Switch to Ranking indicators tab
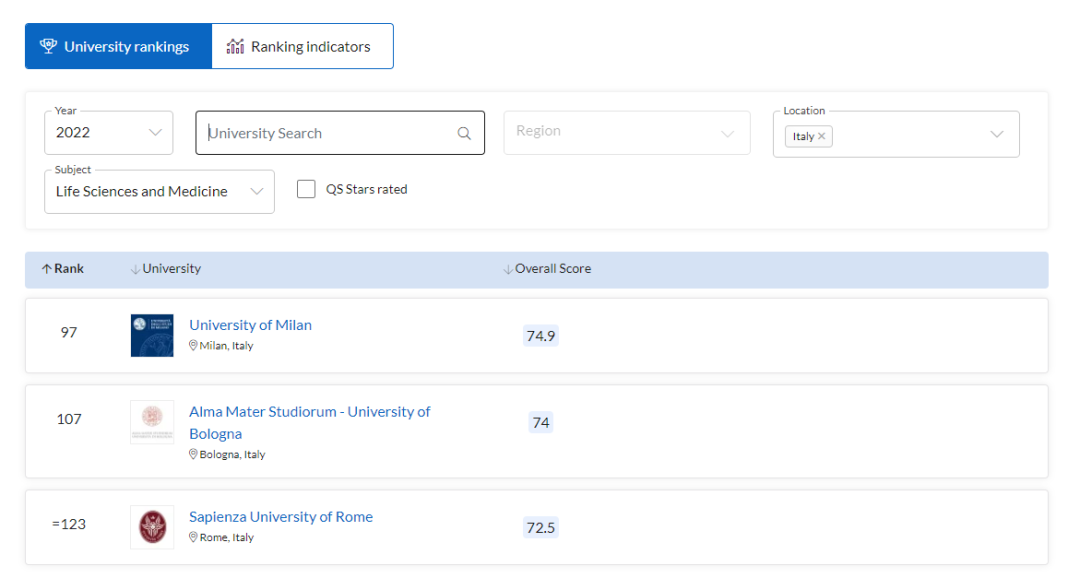The width and height of the screenshot is (1080, 578). (x=302, y=47)
